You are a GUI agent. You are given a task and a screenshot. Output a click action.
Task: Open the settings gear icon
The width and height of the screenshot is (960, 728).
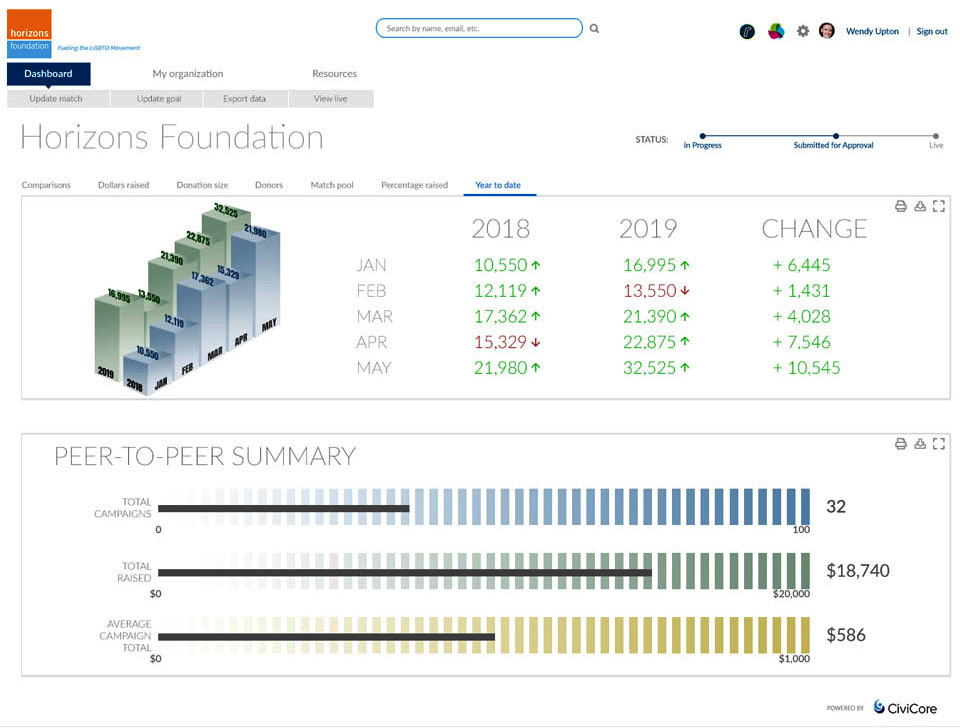(x=802, y=31)
